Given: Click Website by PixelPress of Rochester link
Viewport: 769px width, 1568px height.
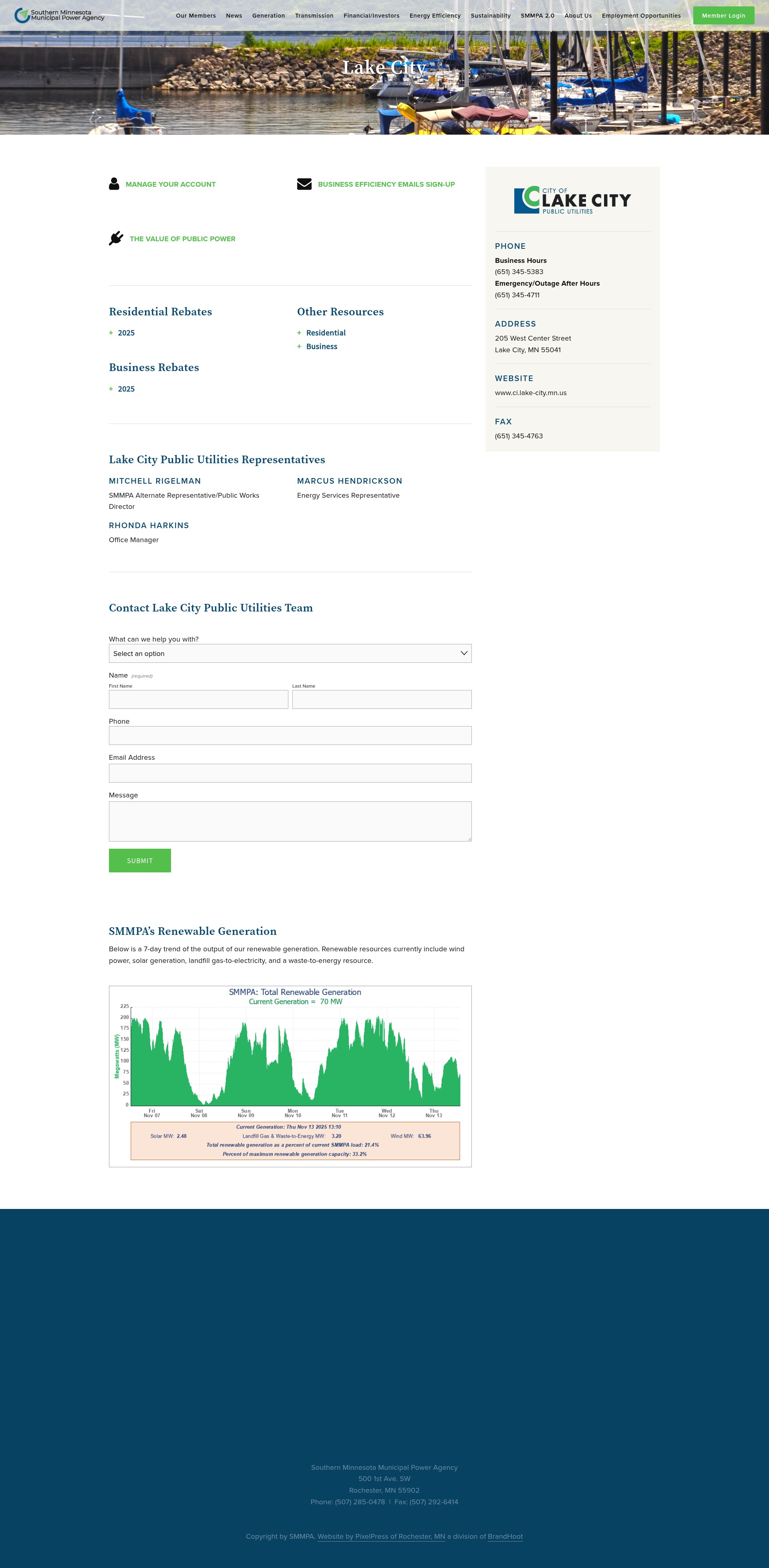Looking at the screenshot, I should pos(381,1536).
